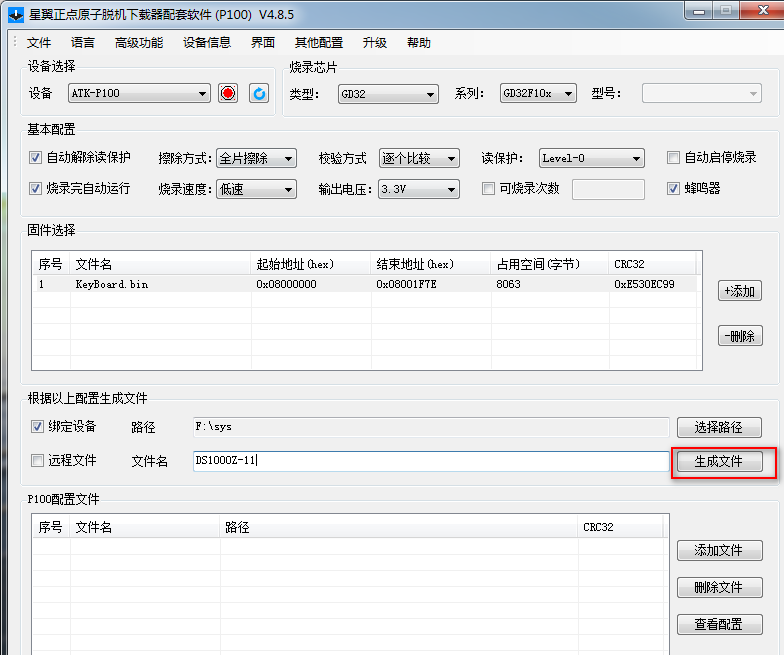Open the 高级功能 menu
The width and height of the screenshot is (784, 655).
tap(139, 43)
